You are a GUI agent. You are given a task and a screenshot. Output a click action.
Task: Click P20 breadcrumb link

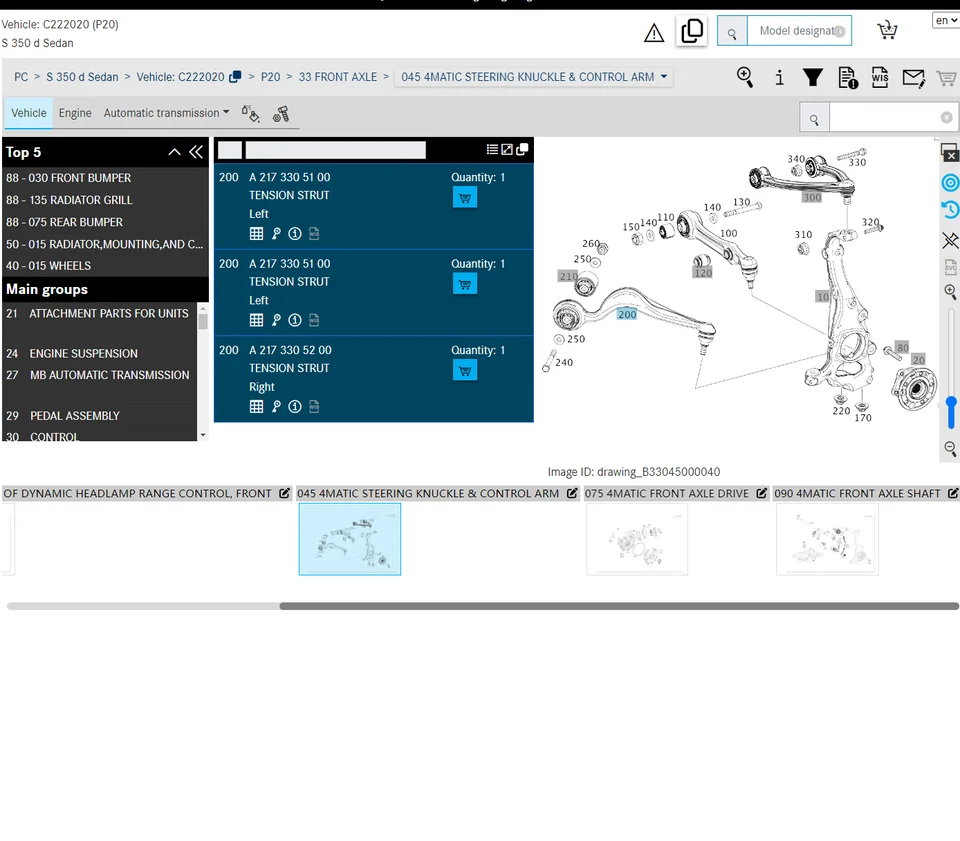pyautogui.click(x=271, y=77)
